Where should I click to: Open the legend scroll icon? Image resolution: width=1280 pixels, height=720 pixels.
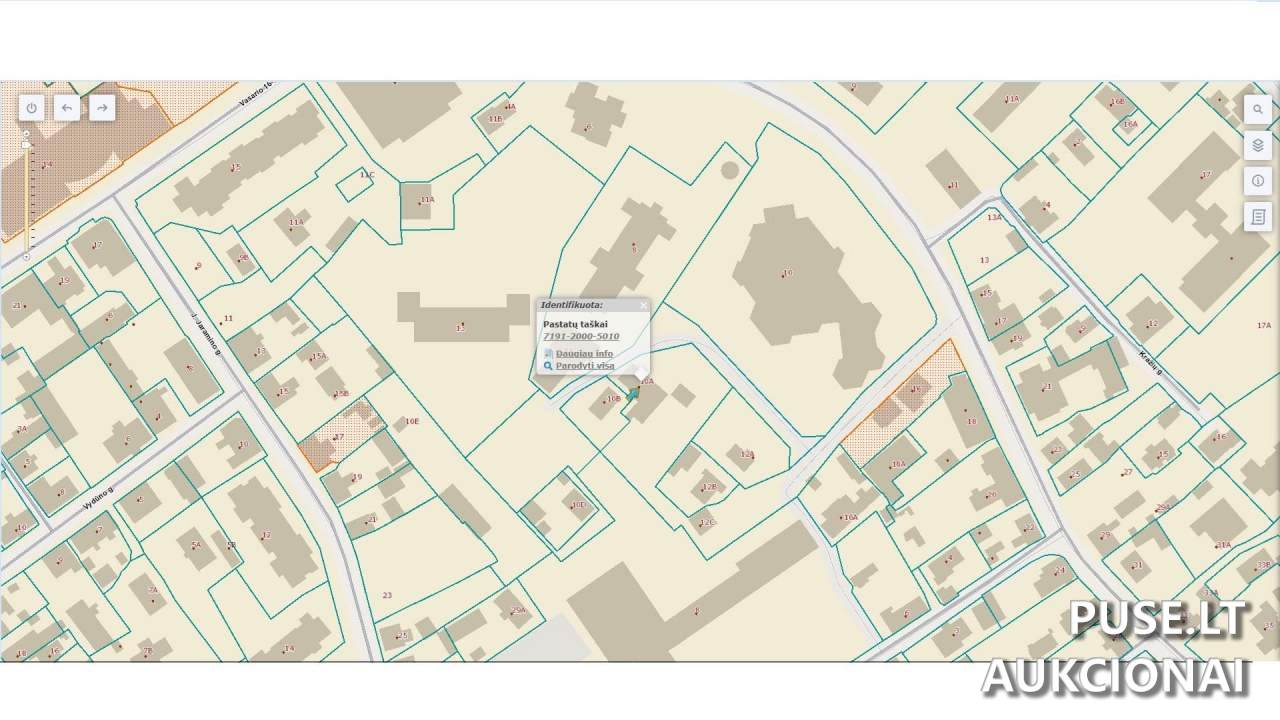[1257, 217]
